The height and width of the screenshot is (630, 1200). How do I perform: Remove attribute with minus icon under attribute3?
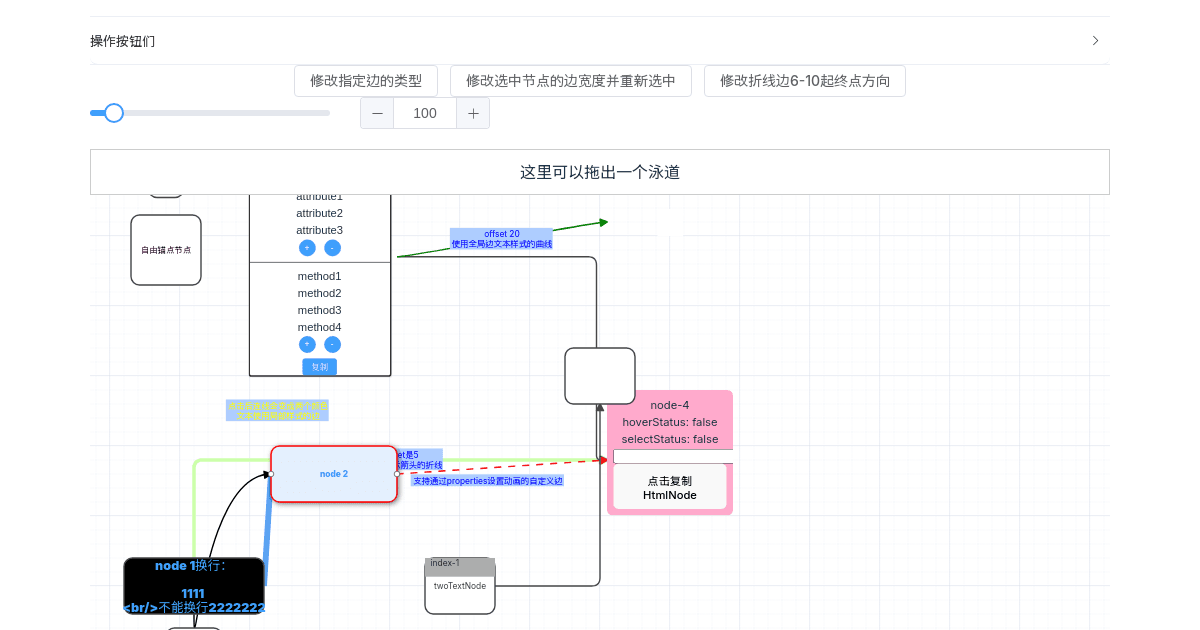click(x=332, y=248)
